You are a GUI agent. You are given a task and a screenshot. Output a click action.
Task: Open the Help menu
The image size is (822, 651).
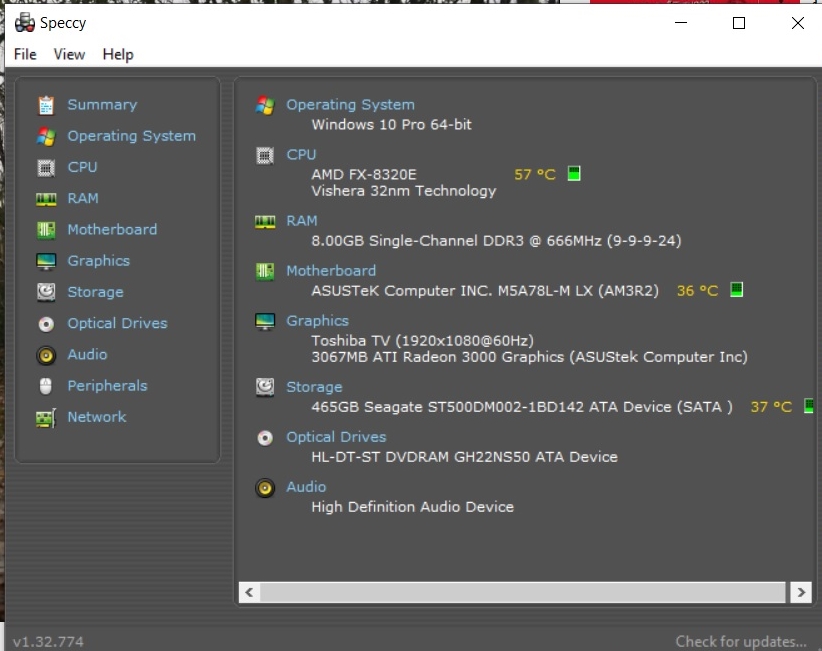(x=118, y=55)
